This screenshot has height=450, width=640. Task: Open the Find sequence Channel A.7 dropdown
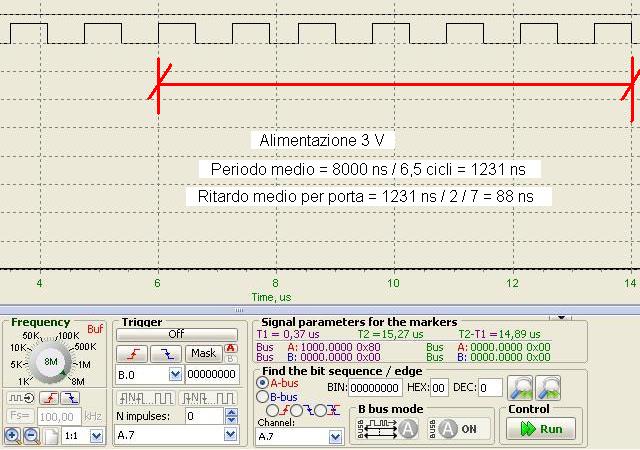point(336,436)
